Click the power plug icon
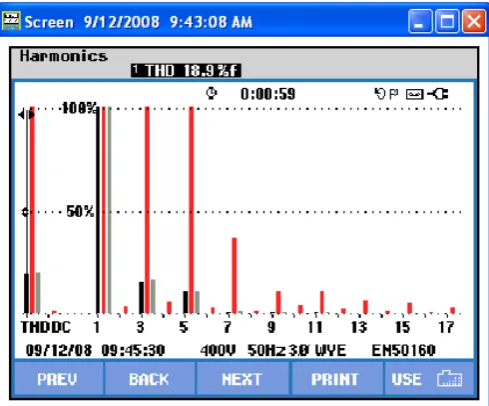Screen dimensions: 489x406 (x=438, y=94)
